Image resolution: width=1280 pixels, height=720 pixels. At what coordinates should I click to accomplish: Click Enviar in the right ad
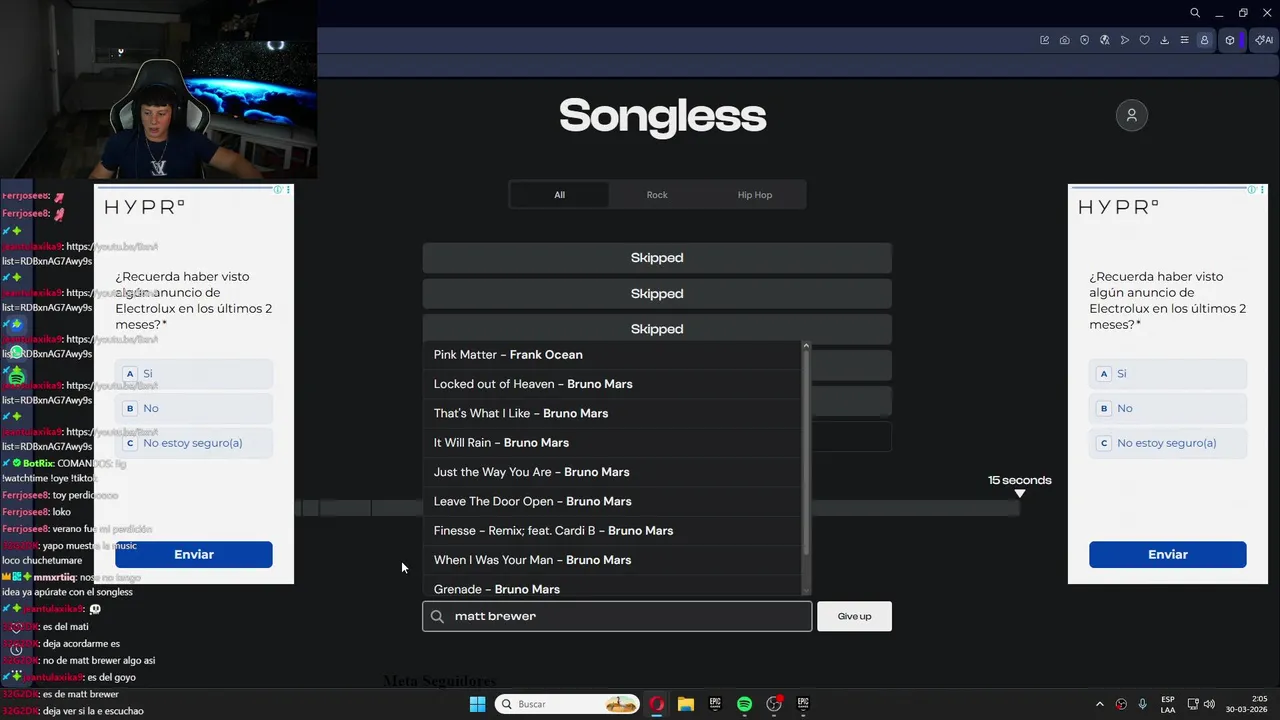click(x=1168, y=554)
